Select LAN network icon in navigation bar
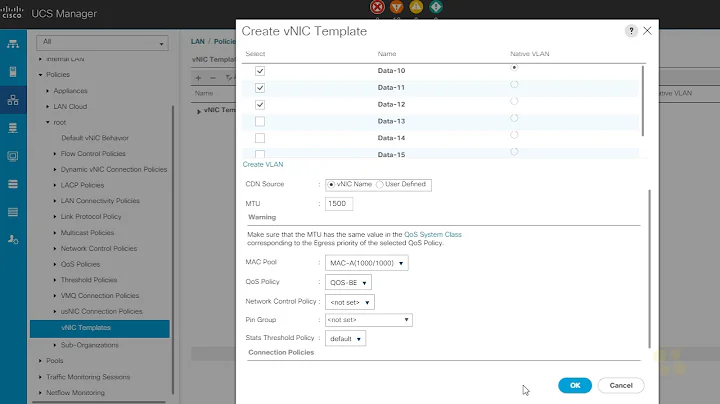The height and width of the screenshot is (404, 720). 13,100
